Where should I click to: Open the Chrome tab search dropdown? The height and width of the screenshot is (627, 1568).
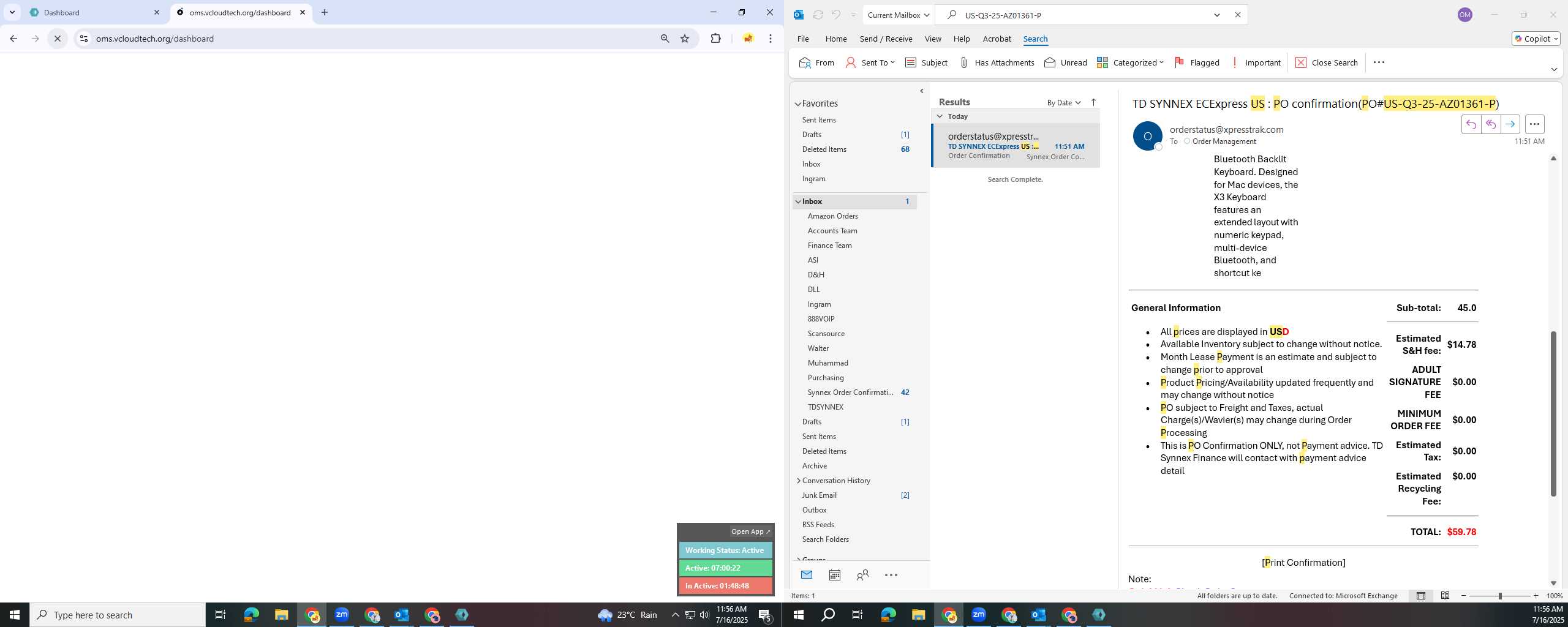click(x=12, y=12)
